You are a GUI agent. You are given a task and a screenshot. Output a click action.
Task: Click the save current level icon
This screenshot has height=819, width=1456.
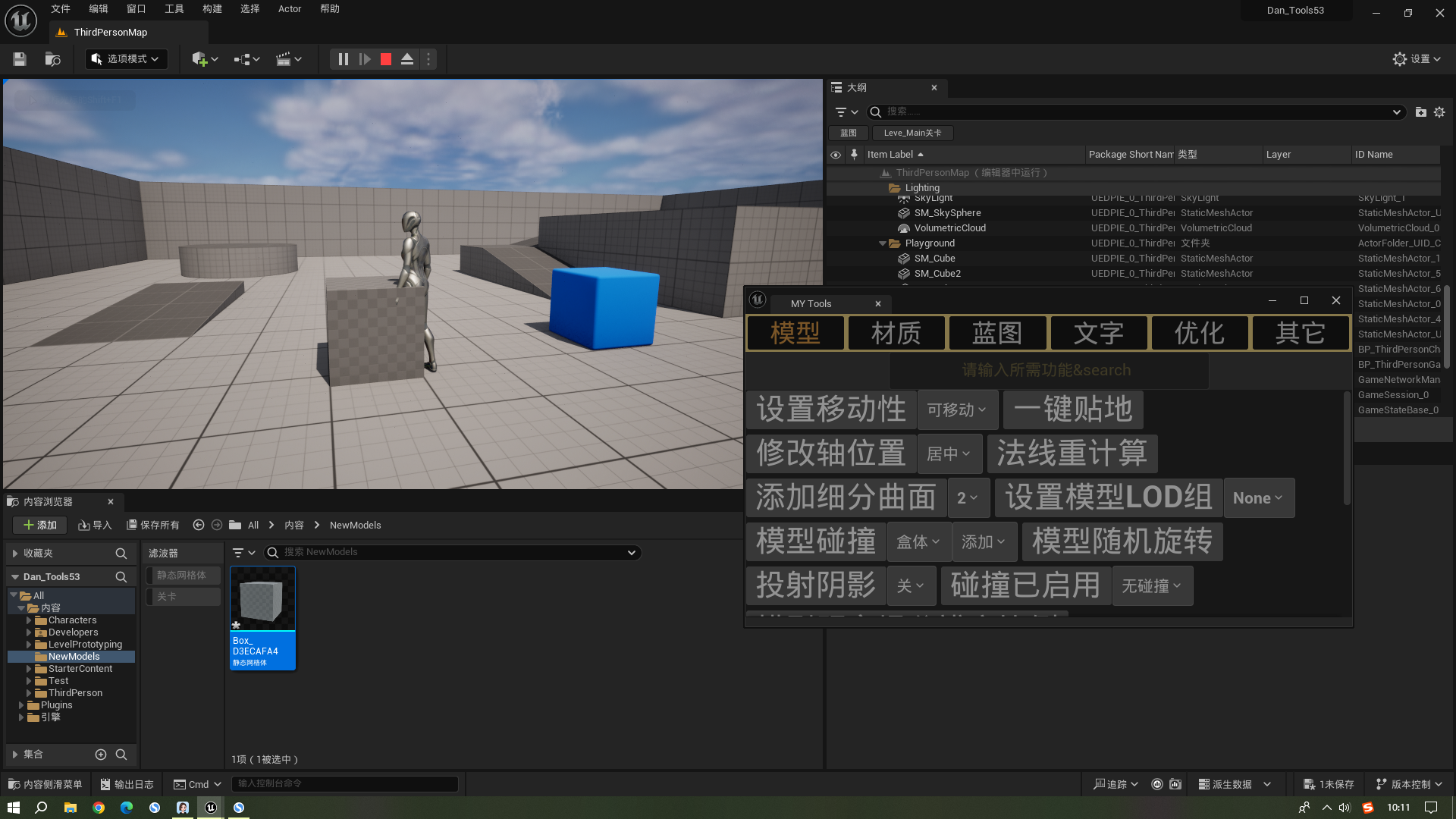click(x=20, y=59)
